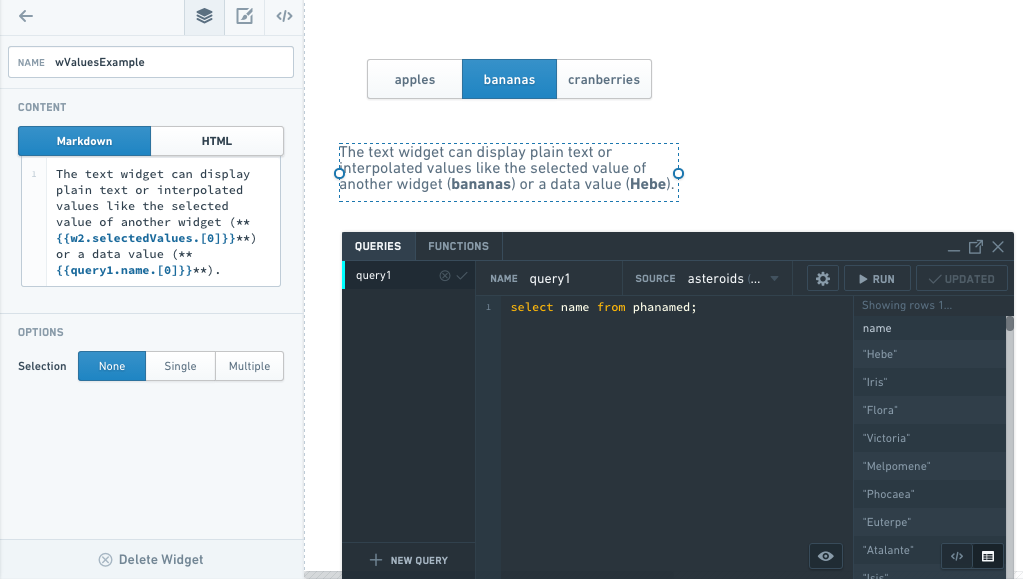1023x579 pixels.
Task: Open the code view icon in sidebar header
Action: click(x=284, y=16)
